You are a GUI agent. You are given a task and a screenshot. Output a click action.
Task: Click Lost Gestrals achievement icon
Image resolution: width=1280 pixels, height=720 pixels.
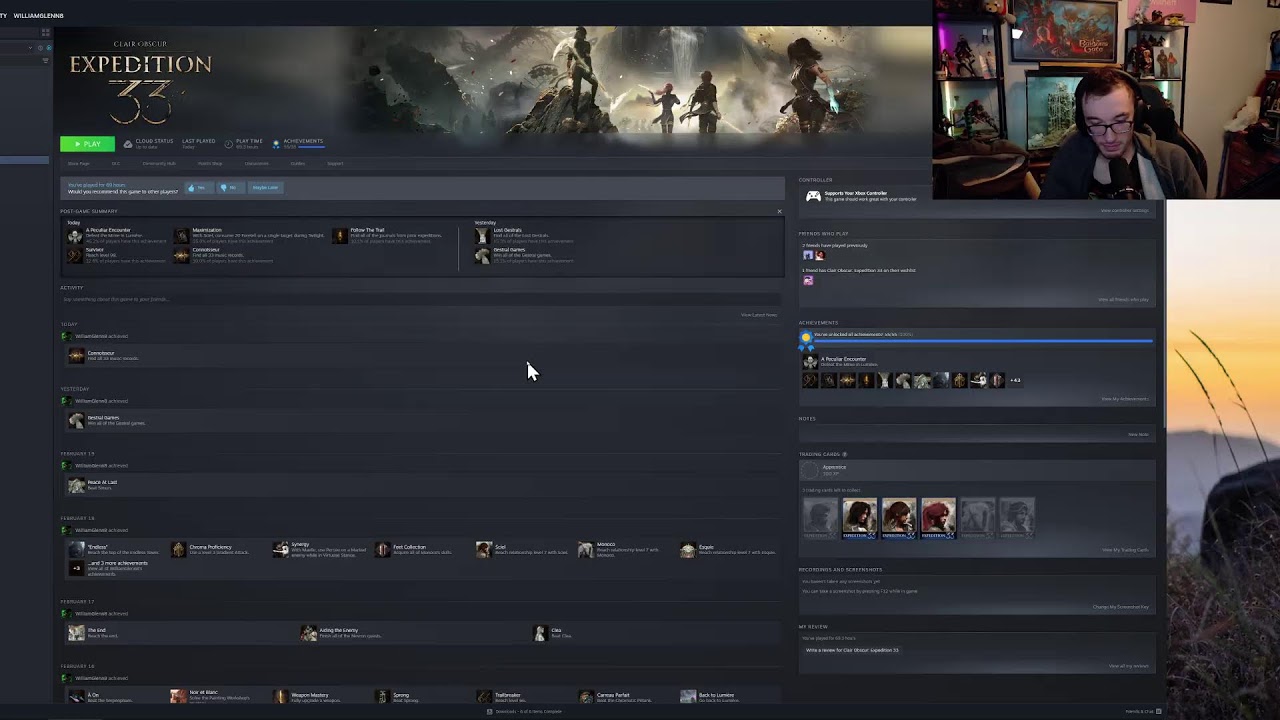point(482,236)
